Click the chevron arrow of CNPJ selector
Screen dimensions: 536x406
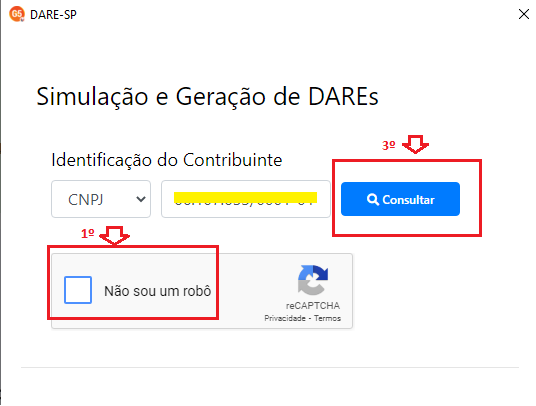pos(141,199)
